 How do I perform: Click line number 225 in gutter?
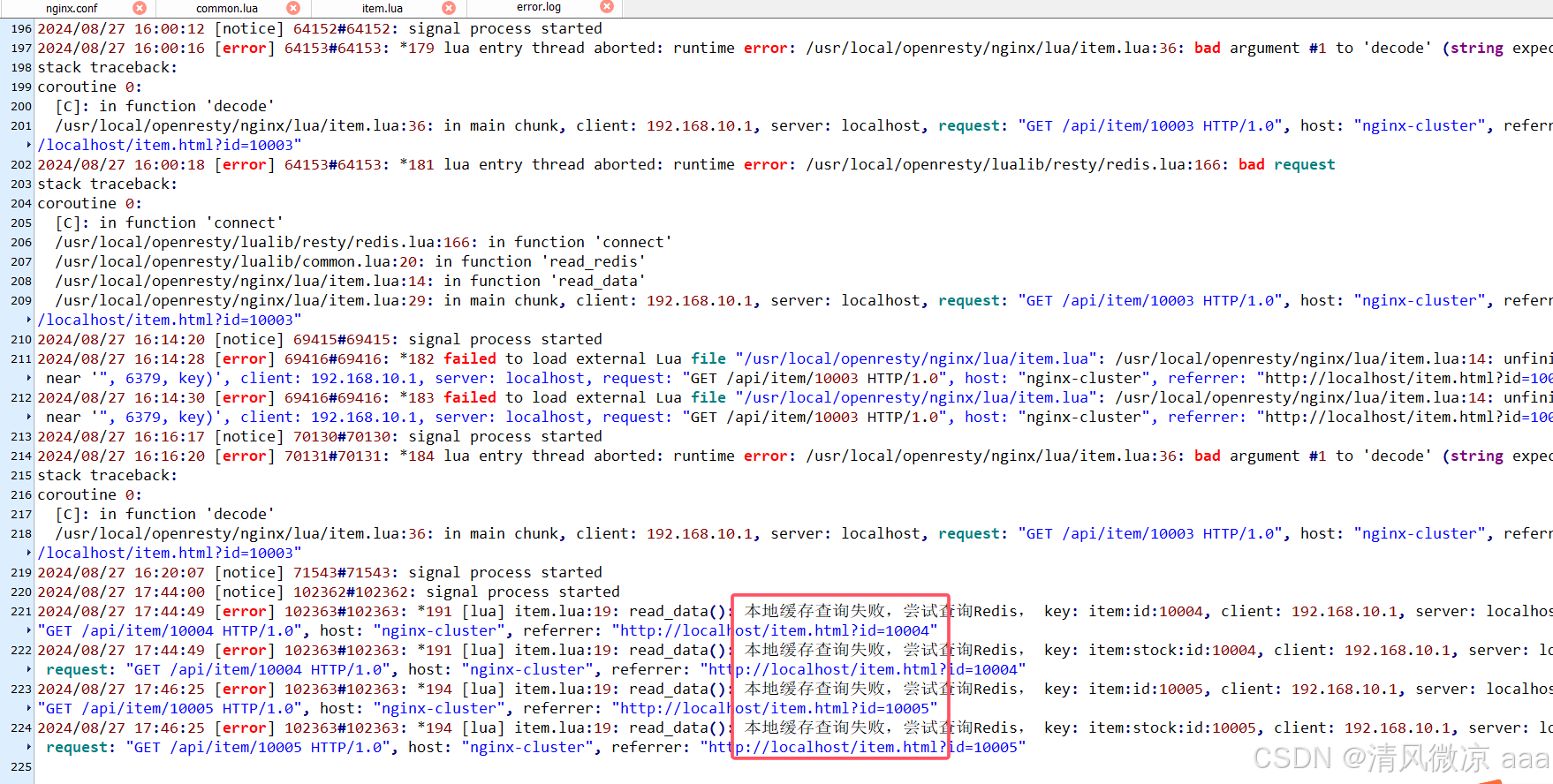[x=21, y=767]
